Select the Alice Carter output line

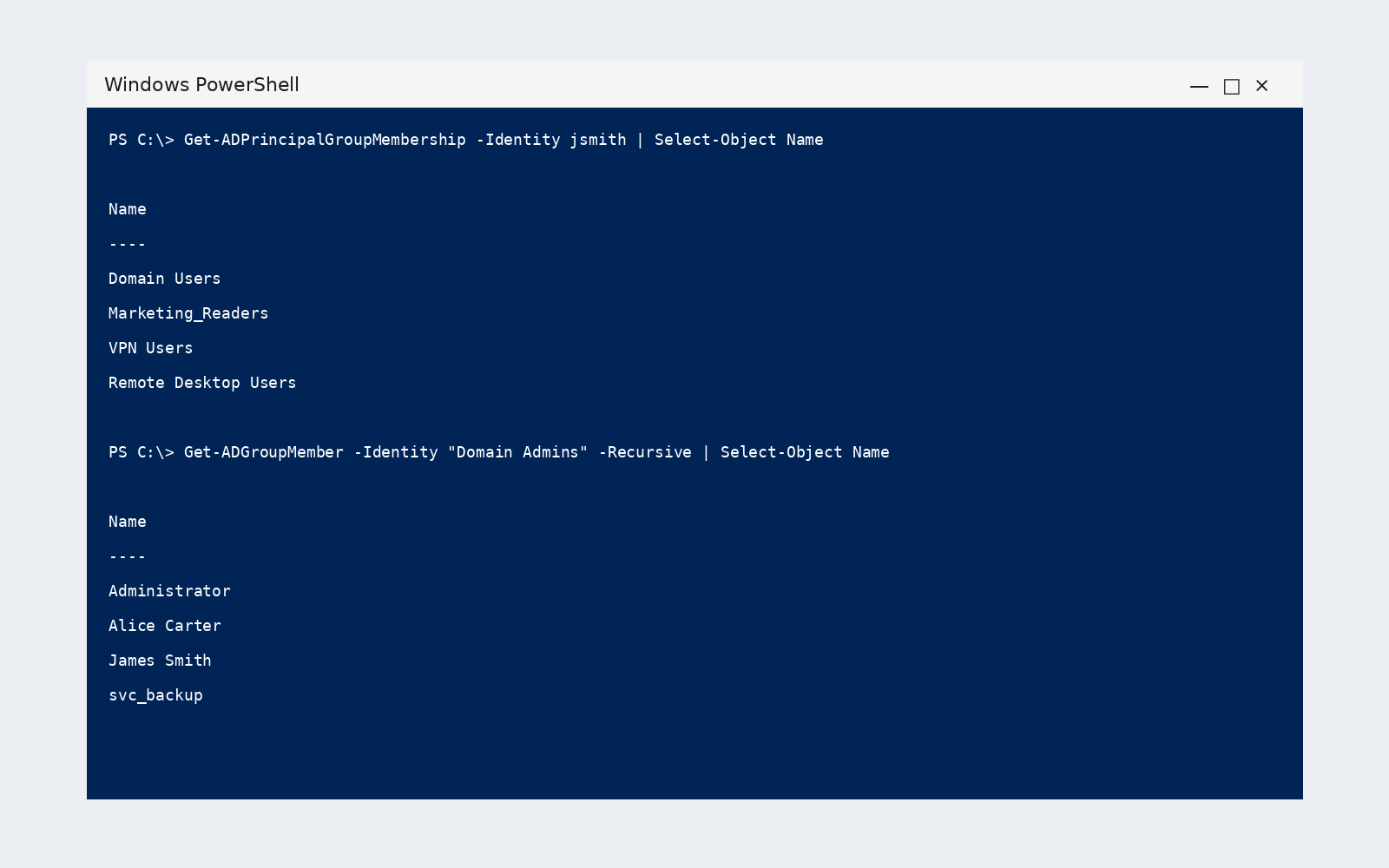[x=165, y=626]
